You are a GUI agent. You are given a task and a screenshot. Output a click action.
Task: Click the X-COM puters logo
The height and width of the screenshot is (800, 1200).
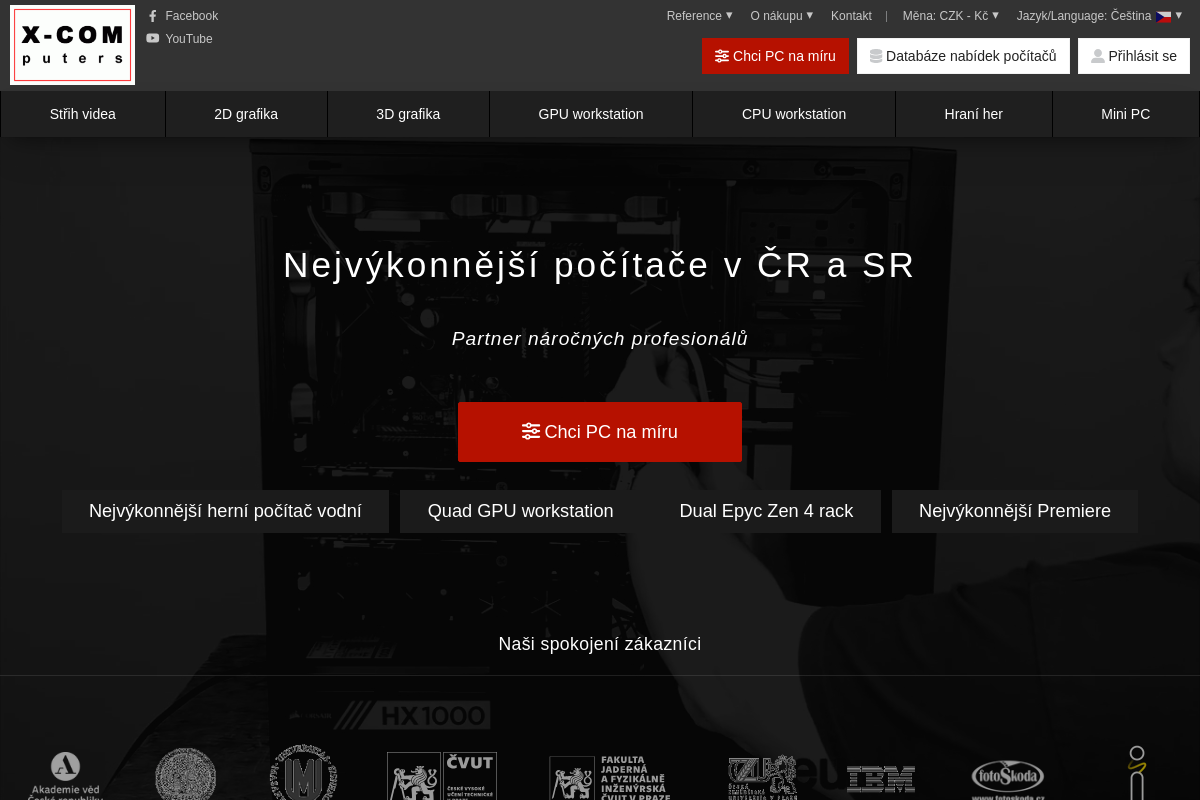click(72, 45)
